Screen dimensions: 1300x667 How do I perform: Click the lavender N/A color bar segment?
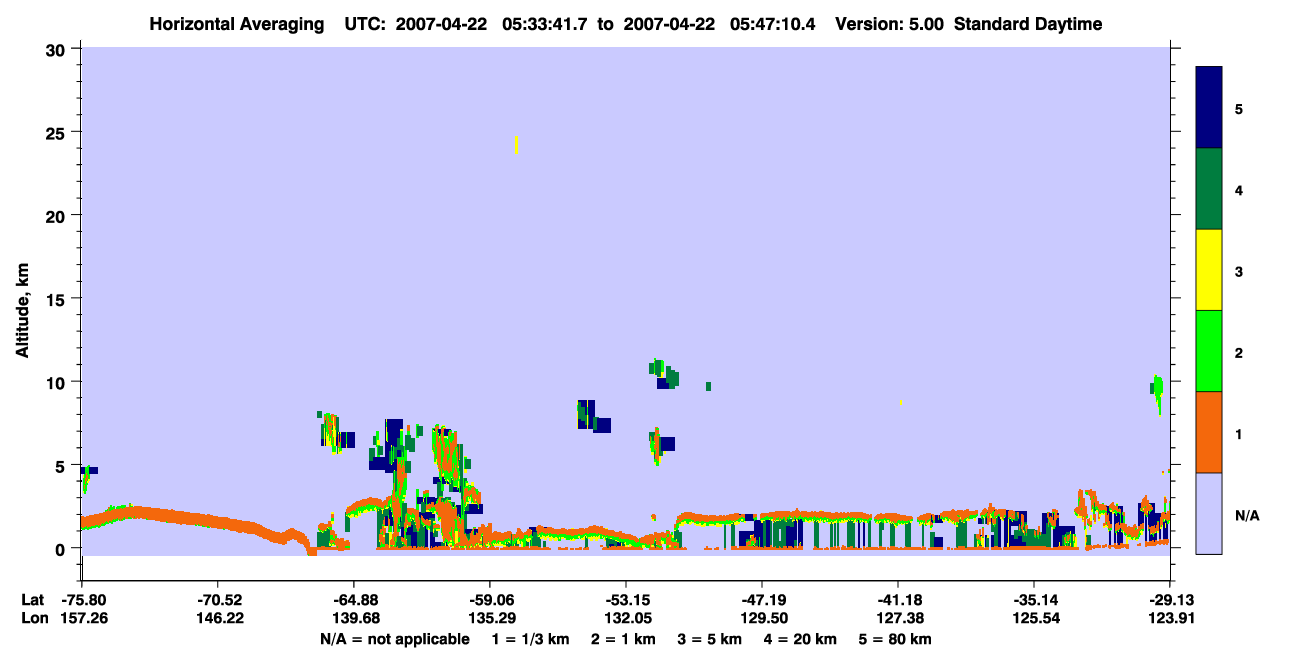point(1209,513)
